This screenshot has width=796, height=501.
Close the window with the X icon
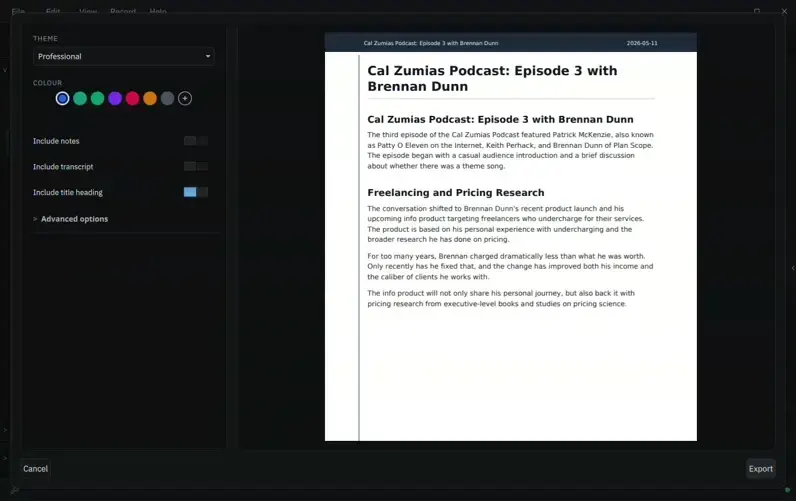784,11
